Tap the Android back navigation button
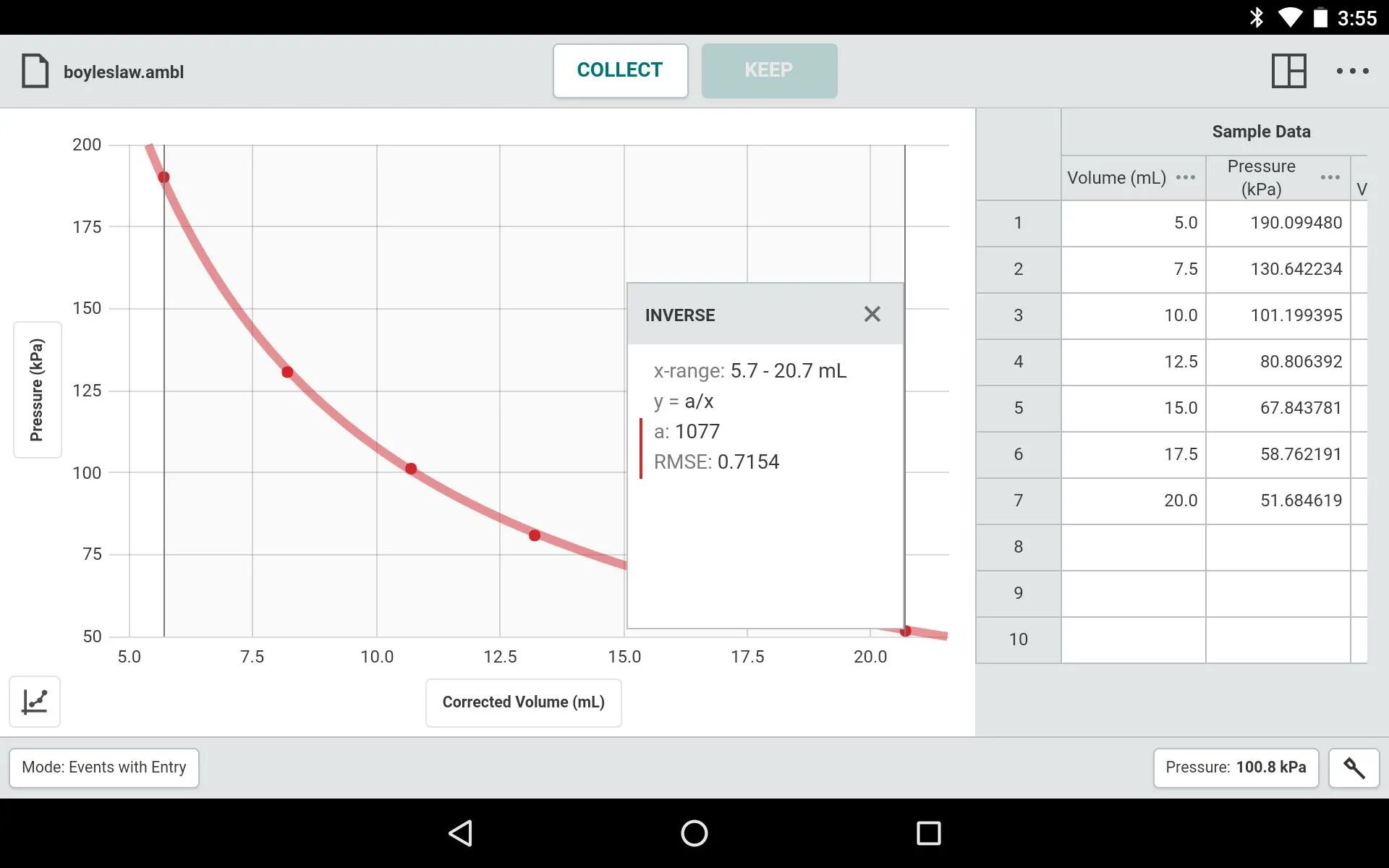1389x868 pixels. click(461, 833)
